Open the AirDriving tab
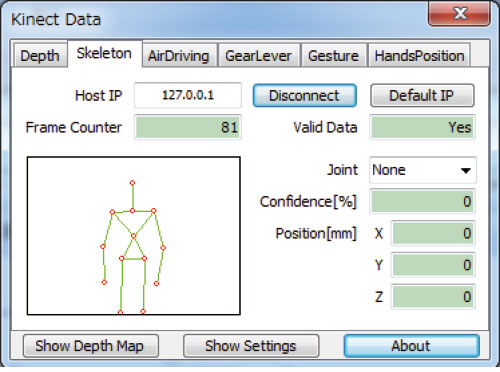The image size is (500, 372). click(179, 56)
